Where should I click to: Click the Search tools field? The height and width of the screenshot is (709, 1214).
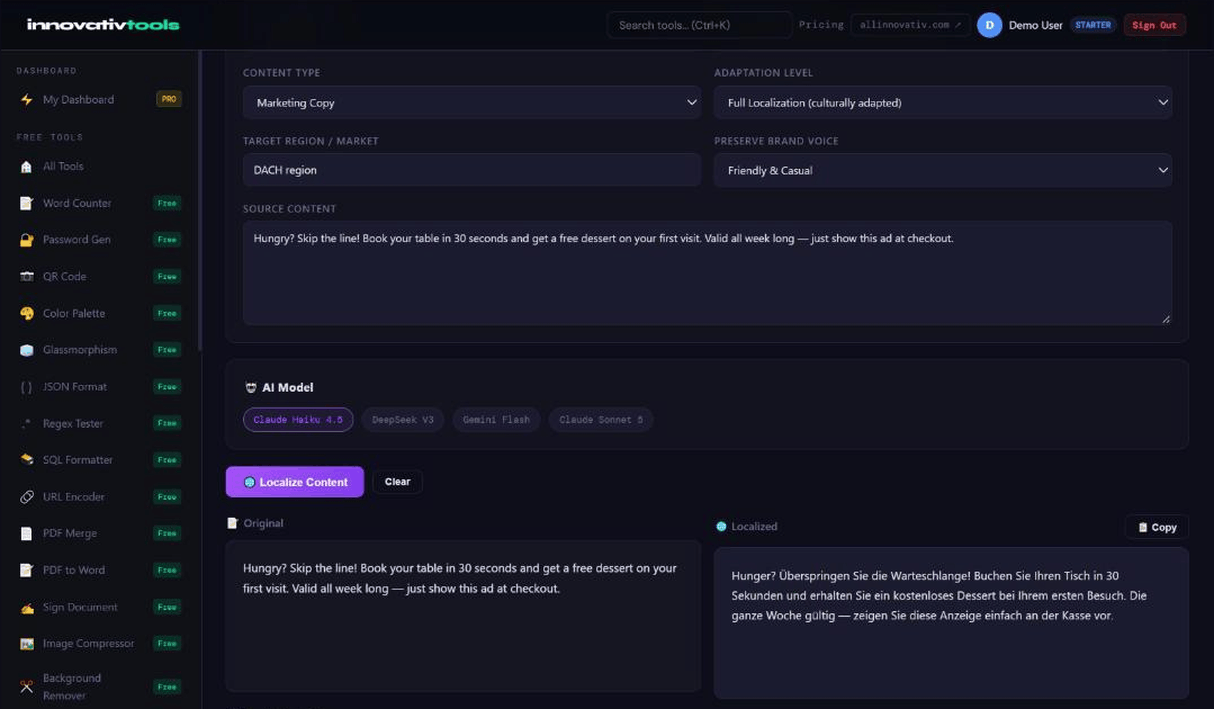coord(700,25)
